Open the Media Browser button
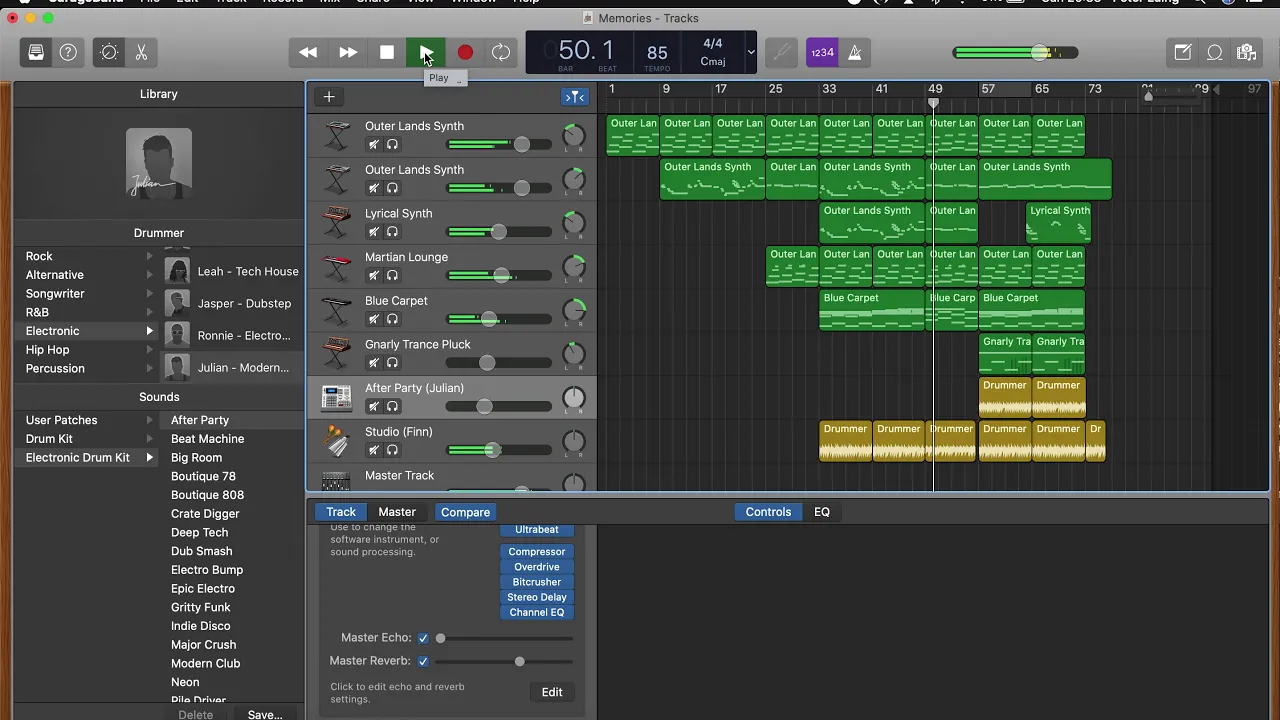1280x720 pixels. click(x=1246, y=53)
